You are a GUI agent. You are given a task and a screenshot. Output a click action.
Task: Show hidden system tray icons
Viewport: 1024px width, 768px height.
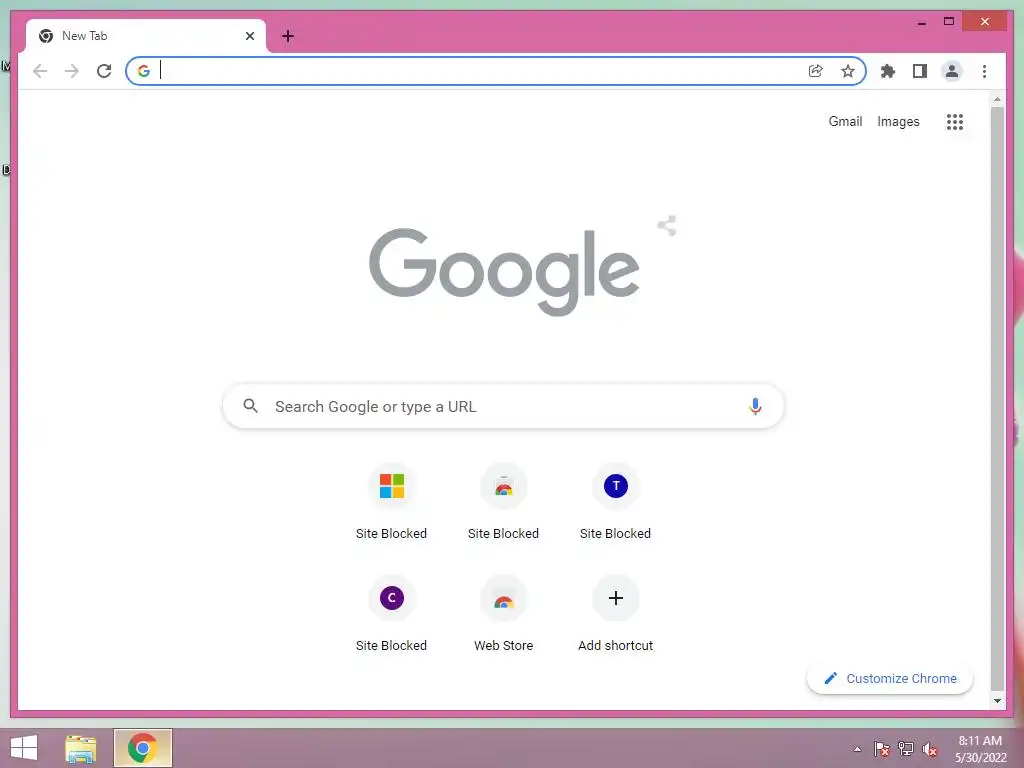857,749
